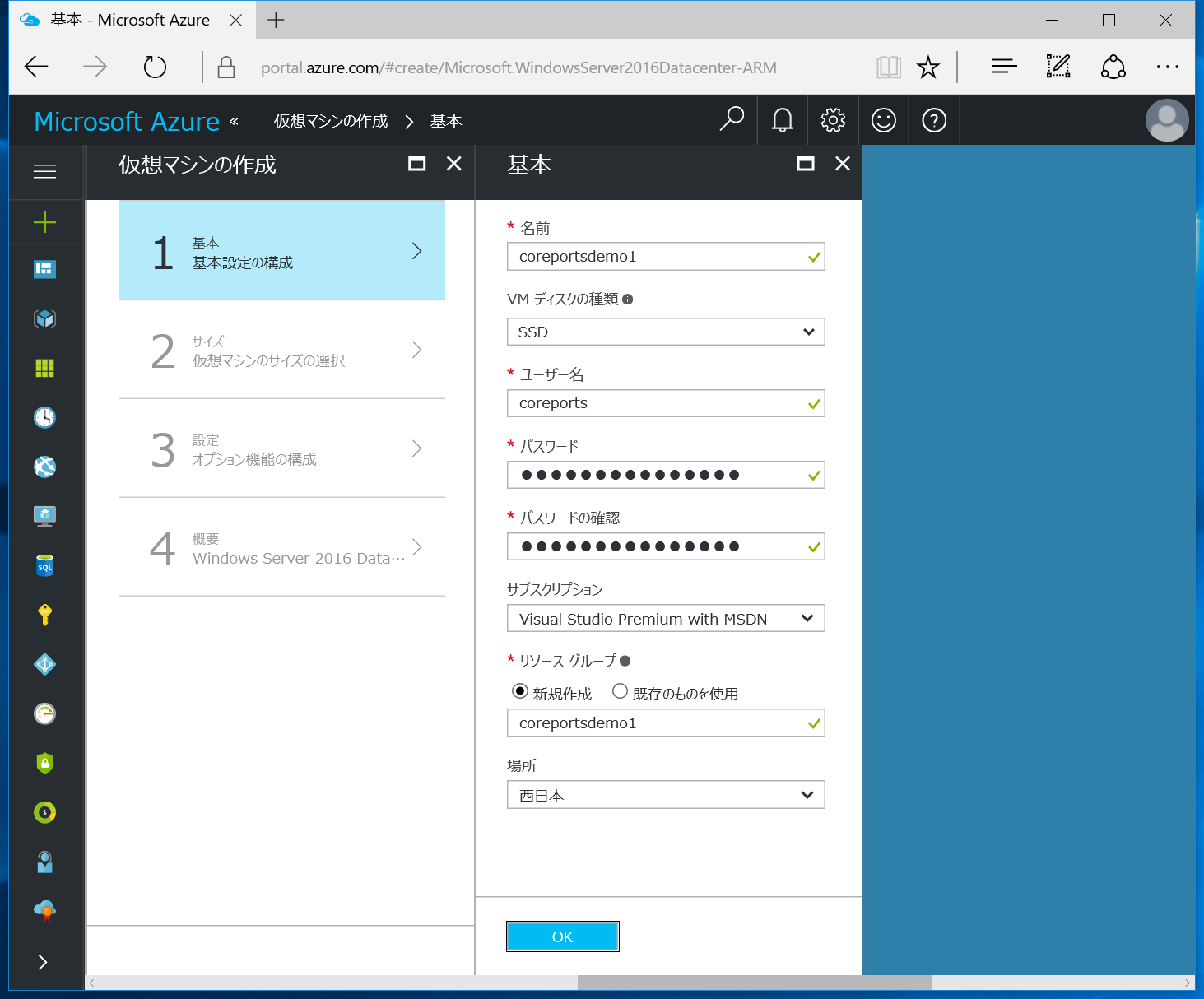Select step 1 基本設定の構成
1204x999 pixels.
[281, 250]
